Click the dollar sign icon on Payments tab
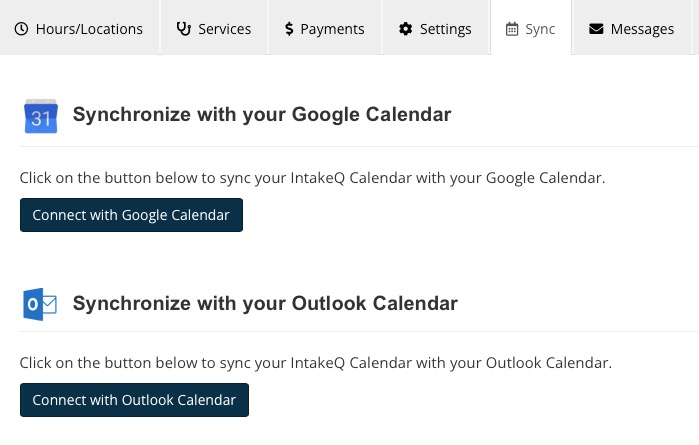This screenshot has height=445, width=699. pyautogui.click(x=289, y=29)
